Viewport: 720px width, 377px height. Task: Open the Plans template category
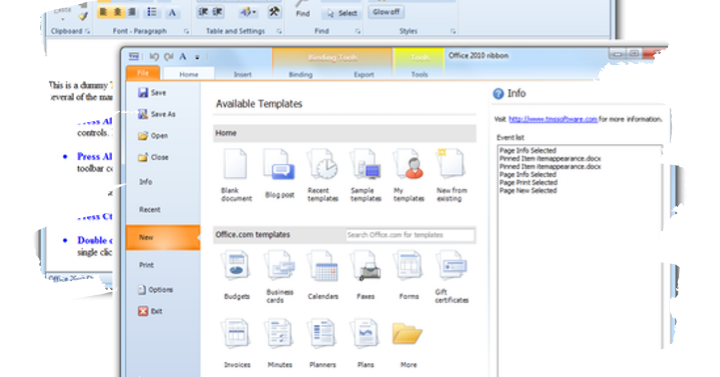pos(366,343)
